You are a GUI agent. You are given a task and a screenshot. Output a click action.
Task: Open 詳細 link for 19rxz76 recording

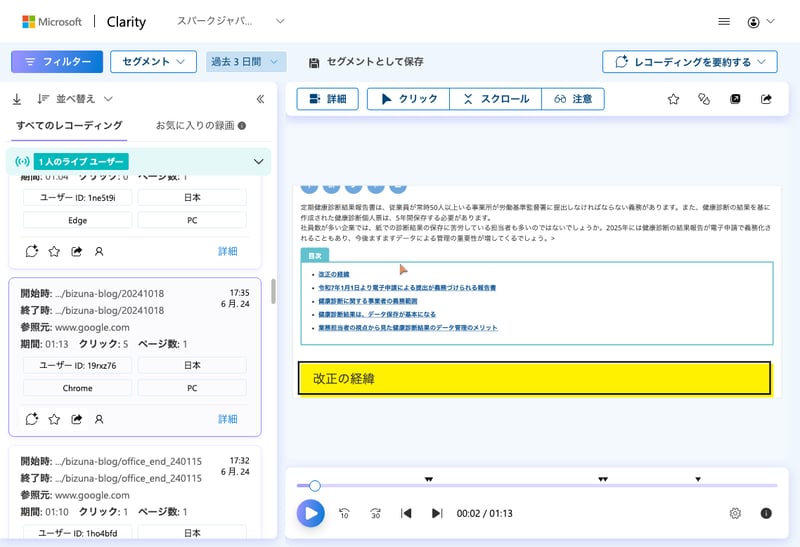[228, 419]
